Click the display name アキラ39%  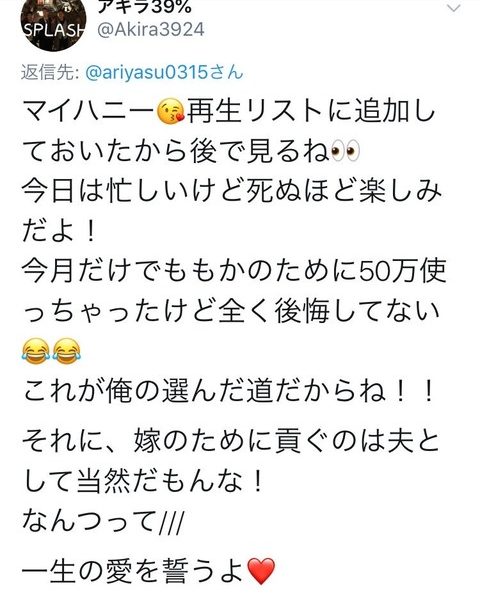tap(144, 7)
